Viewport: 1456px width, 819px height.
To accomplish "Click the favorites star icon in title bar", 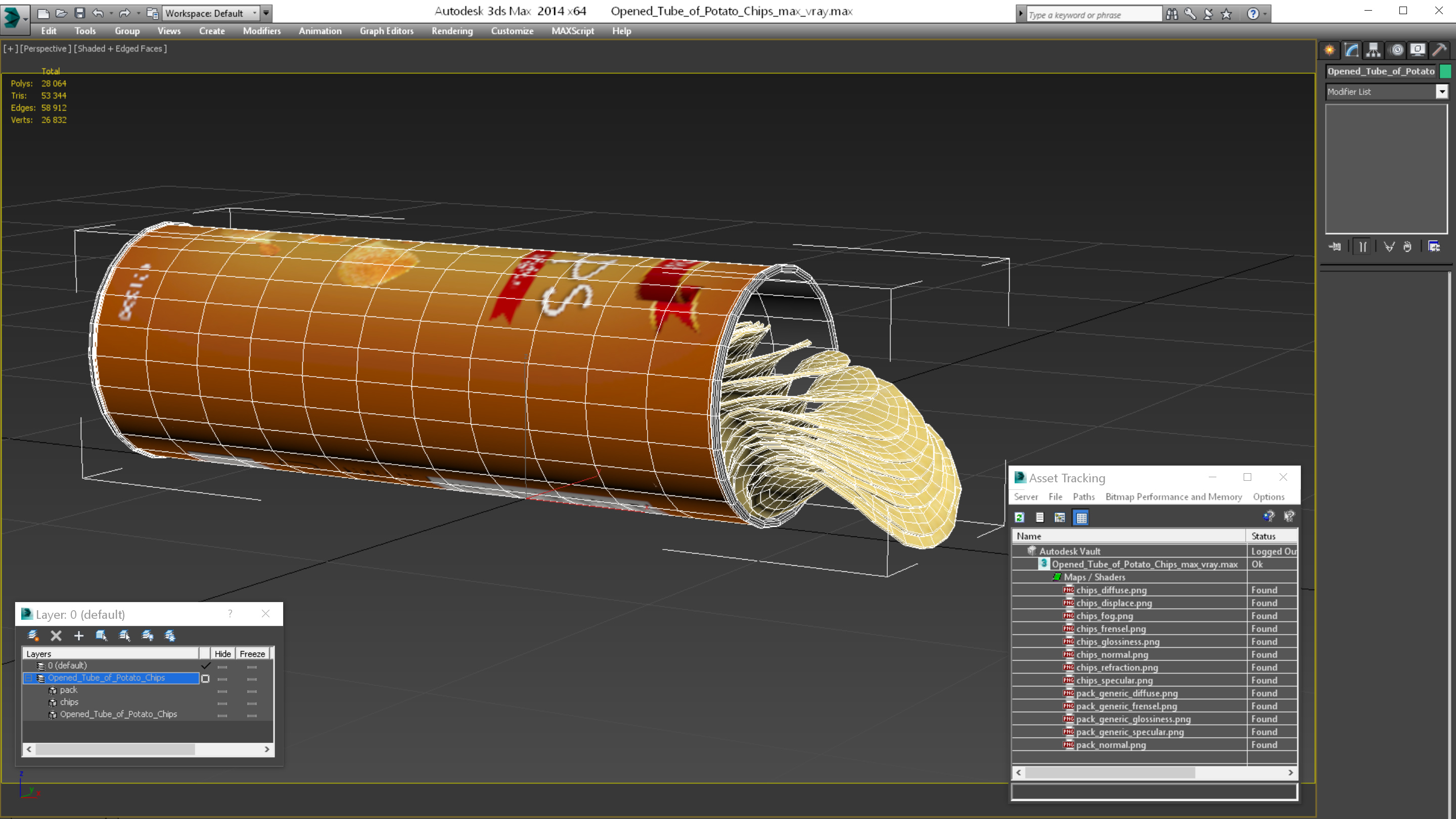I will [1226, 14].
